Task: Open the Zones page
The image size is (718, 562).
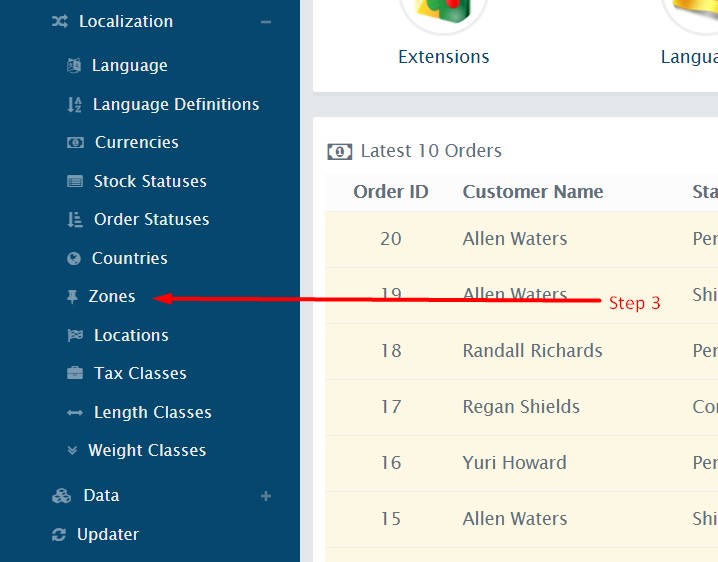Action: click(112, 296)
